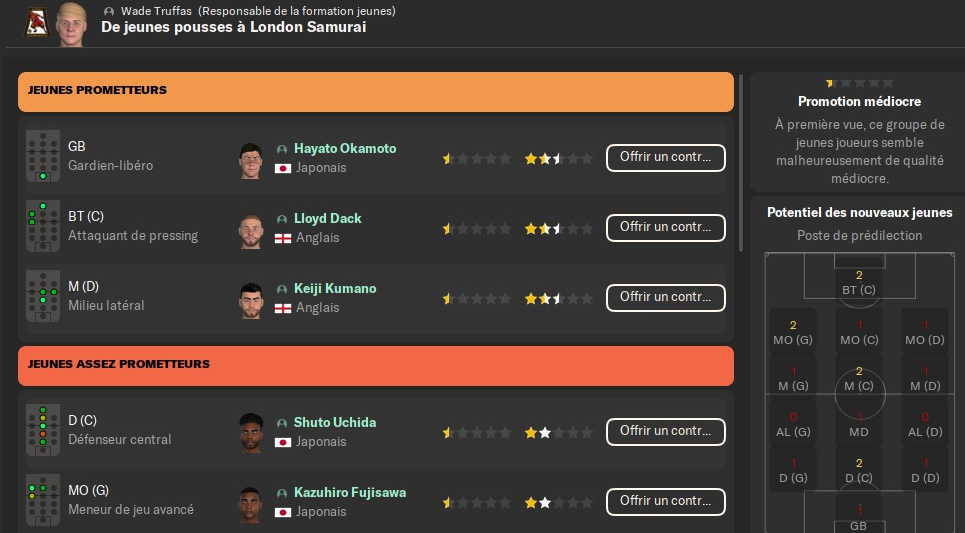Click the English flag under Lloyd Dack
The height and width of the screenshot is (533, 965).
point(282,238)
